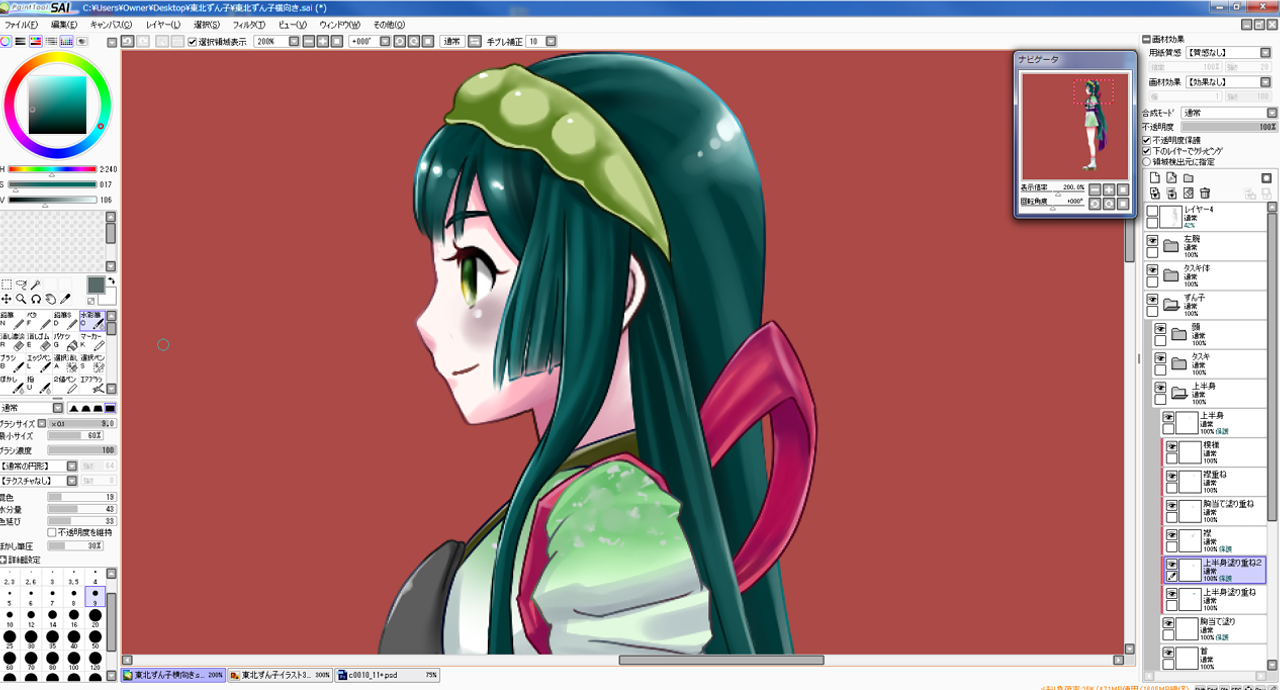The height and width of the screenshot is (690, 1280).
Task: Open the rotation angle dropdown in toolbar
Action: (384, 41)
